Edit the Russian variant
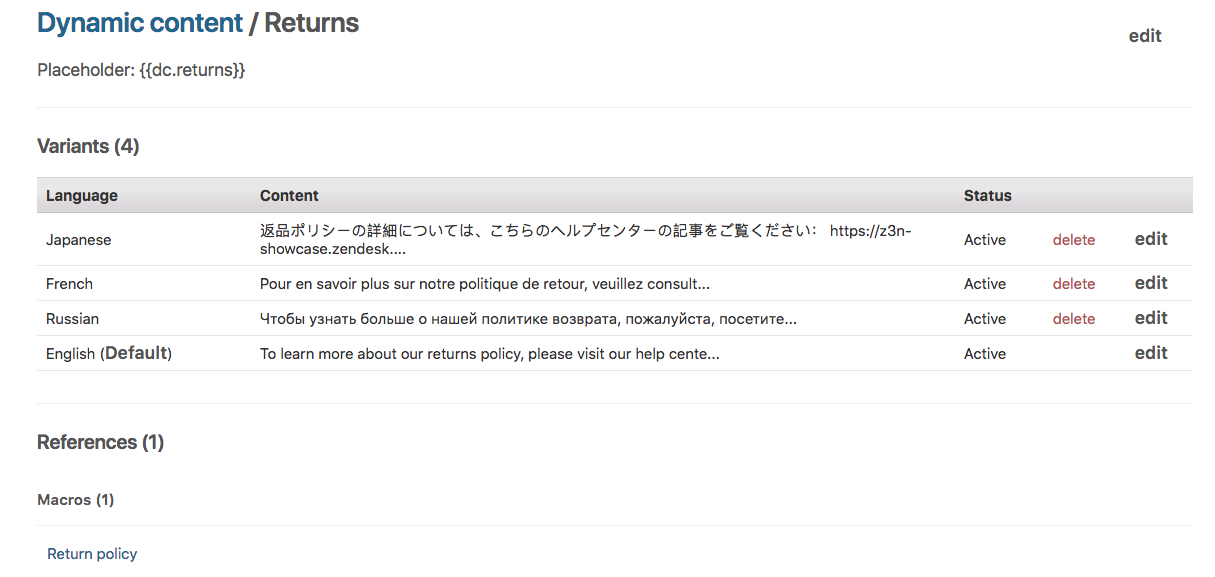The width and height of the screenshot is (1215, 577). 1151,318
